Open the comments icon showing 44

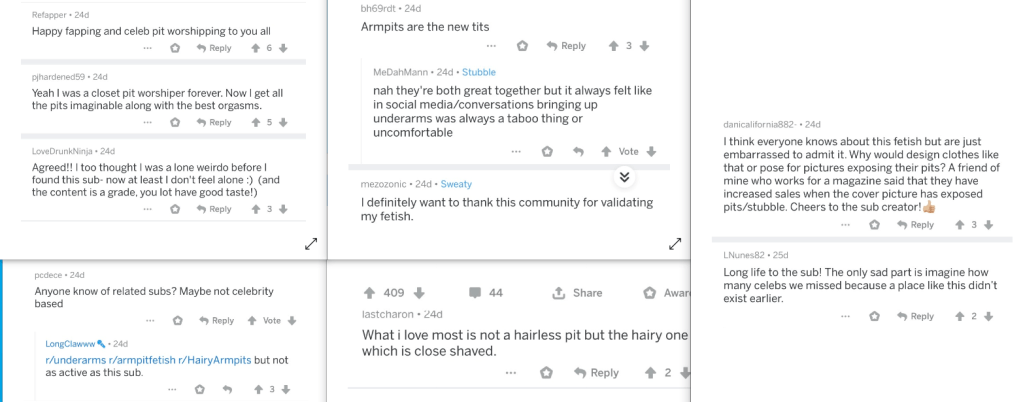475,293
